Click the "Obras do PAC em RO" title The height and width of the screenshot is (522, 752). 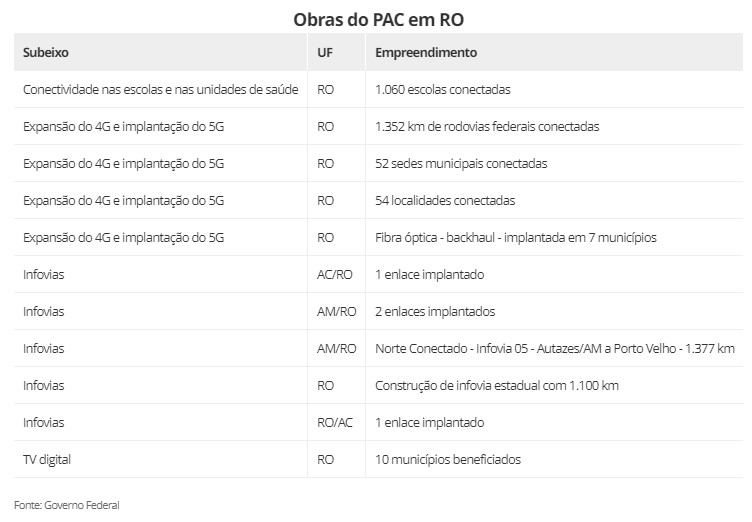tap(378, 19)
